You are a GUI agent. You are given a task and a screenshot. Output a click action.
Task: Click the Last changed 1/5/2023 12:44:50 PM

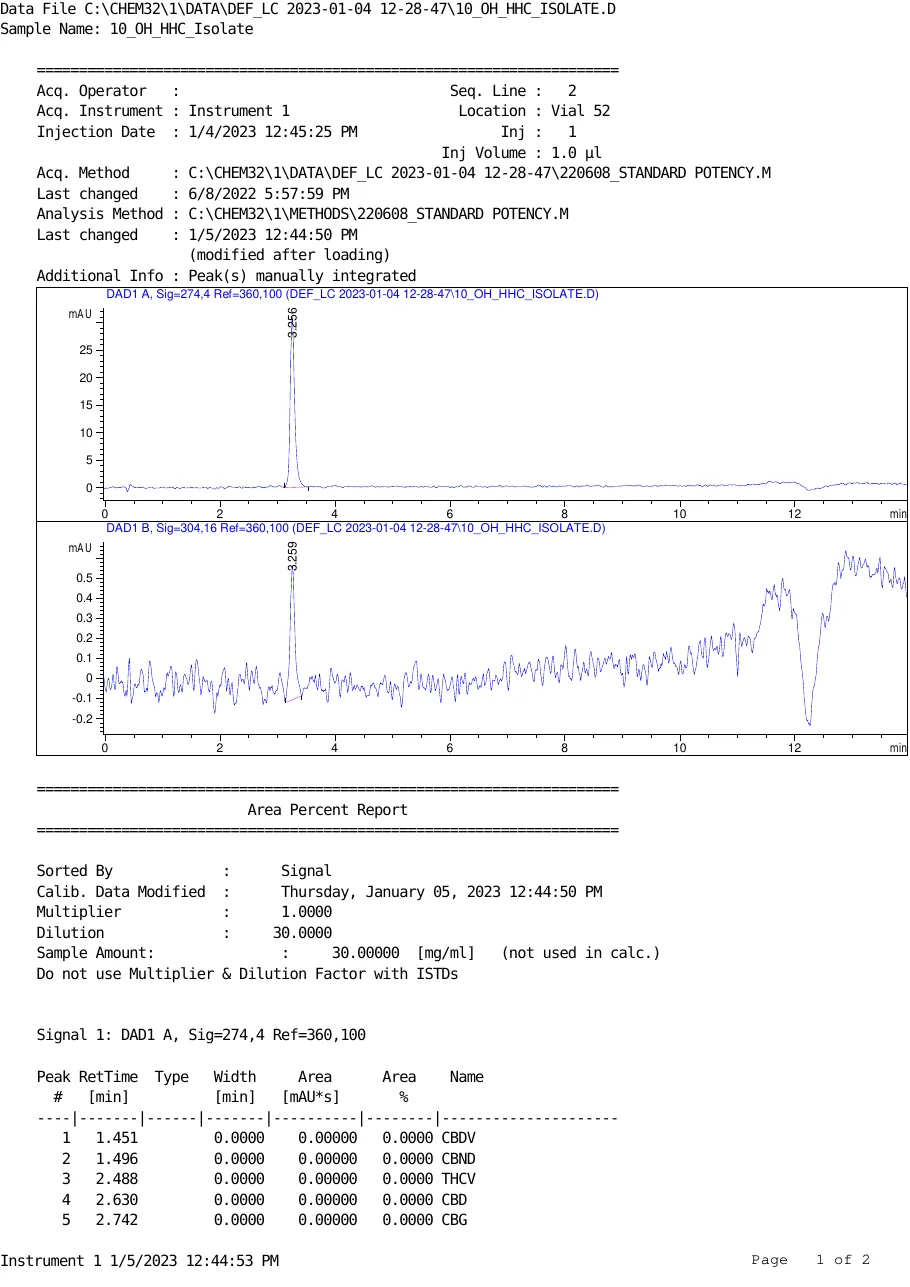pyautogui.click(x=273, y=235)
